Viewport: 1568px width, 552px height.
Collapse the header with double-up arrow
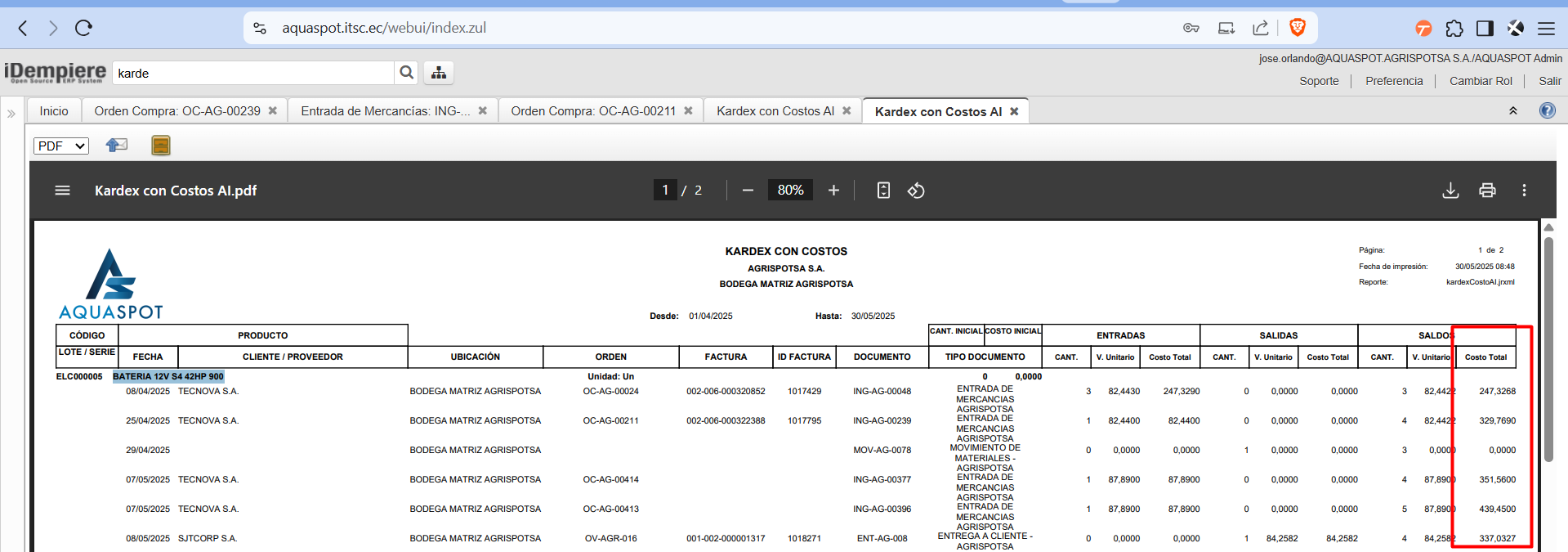tap(1512, 111)
